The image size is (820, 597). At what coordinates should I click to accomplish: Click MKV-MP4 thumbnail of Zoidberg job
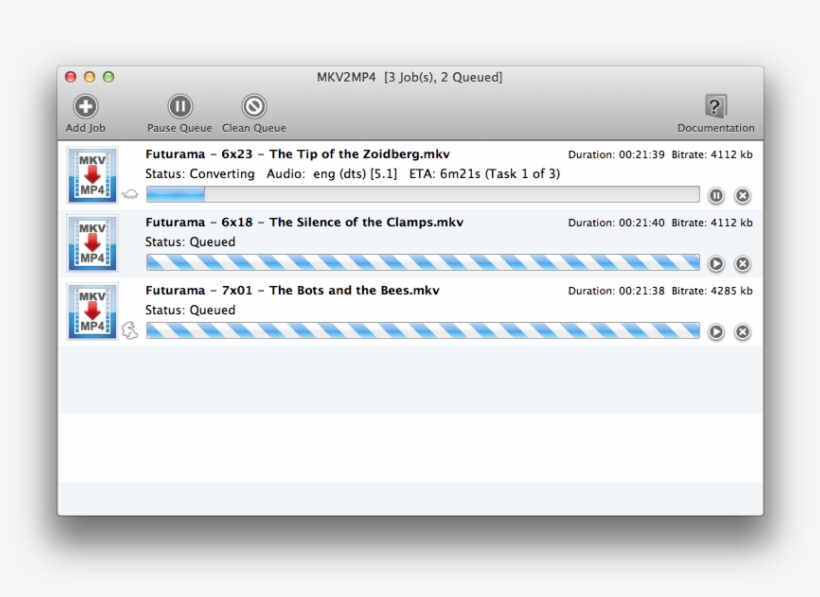[x=92, y=175]
